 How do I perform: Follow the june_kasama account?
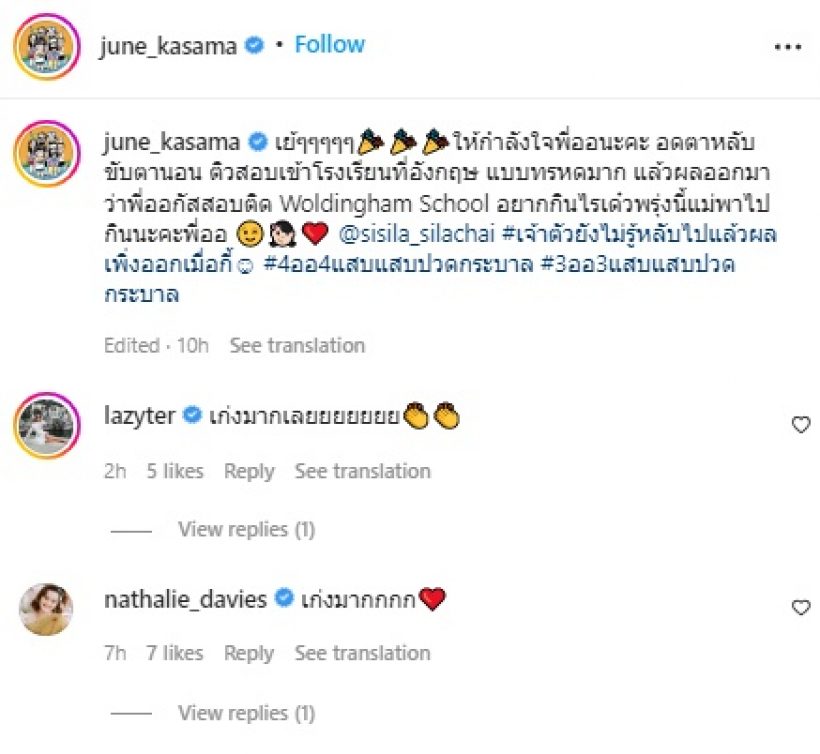pyautogui.click(x=329, y=45)
